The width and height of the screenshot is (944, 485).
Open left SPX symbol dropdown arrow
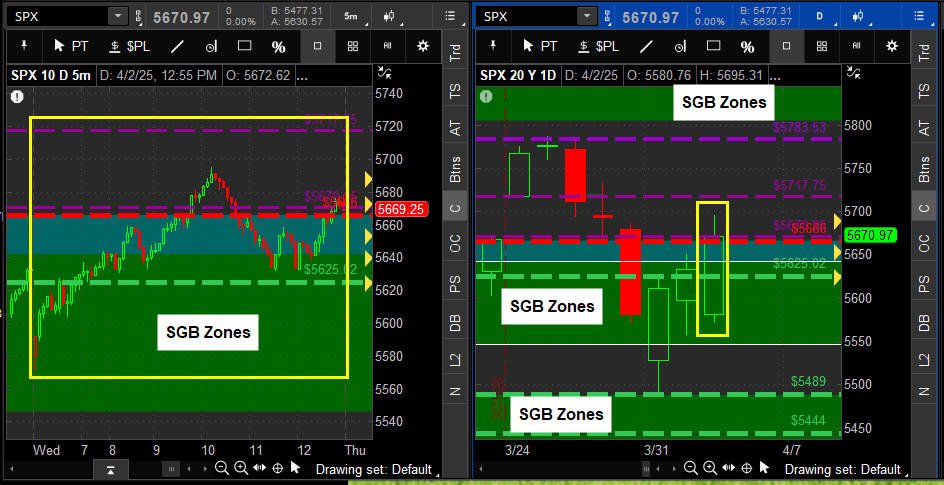[118, 16]
